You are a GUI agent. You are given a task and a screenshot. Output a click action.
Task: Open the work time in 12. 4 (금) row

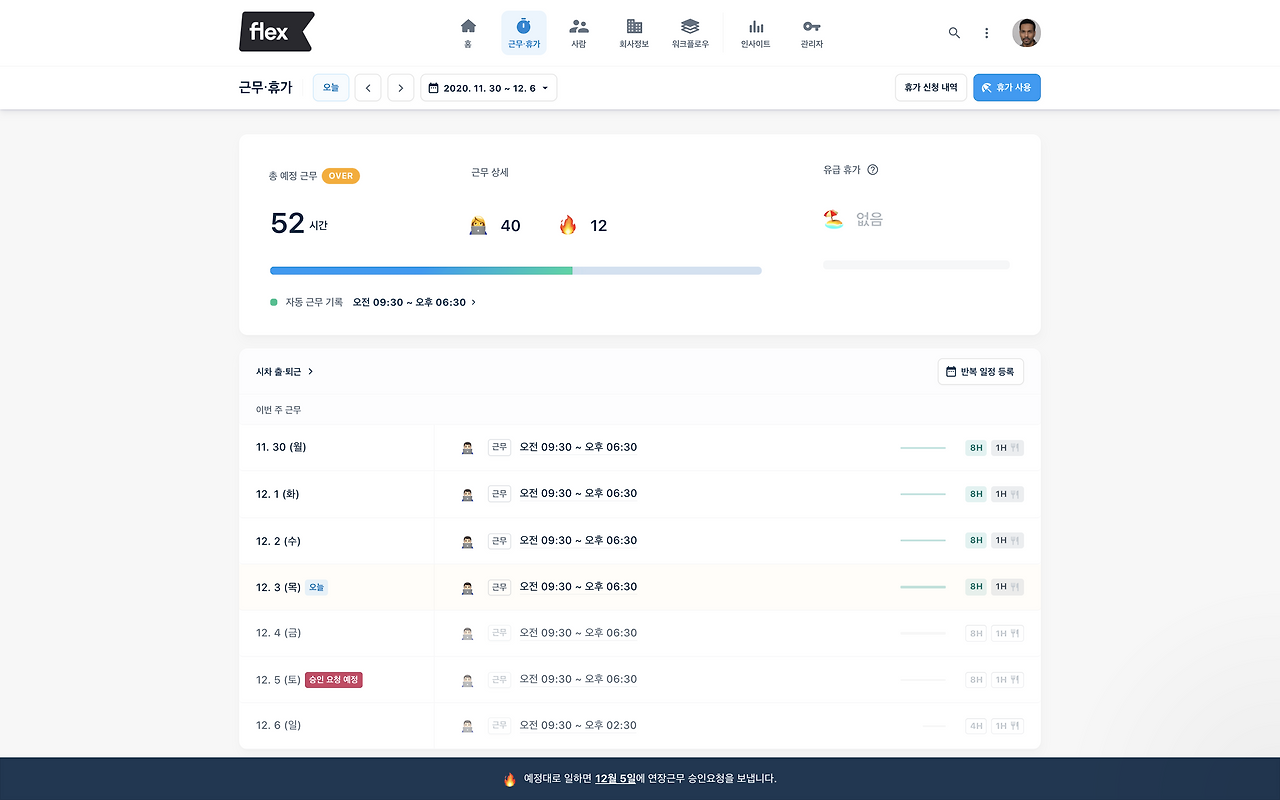(578, 633)
